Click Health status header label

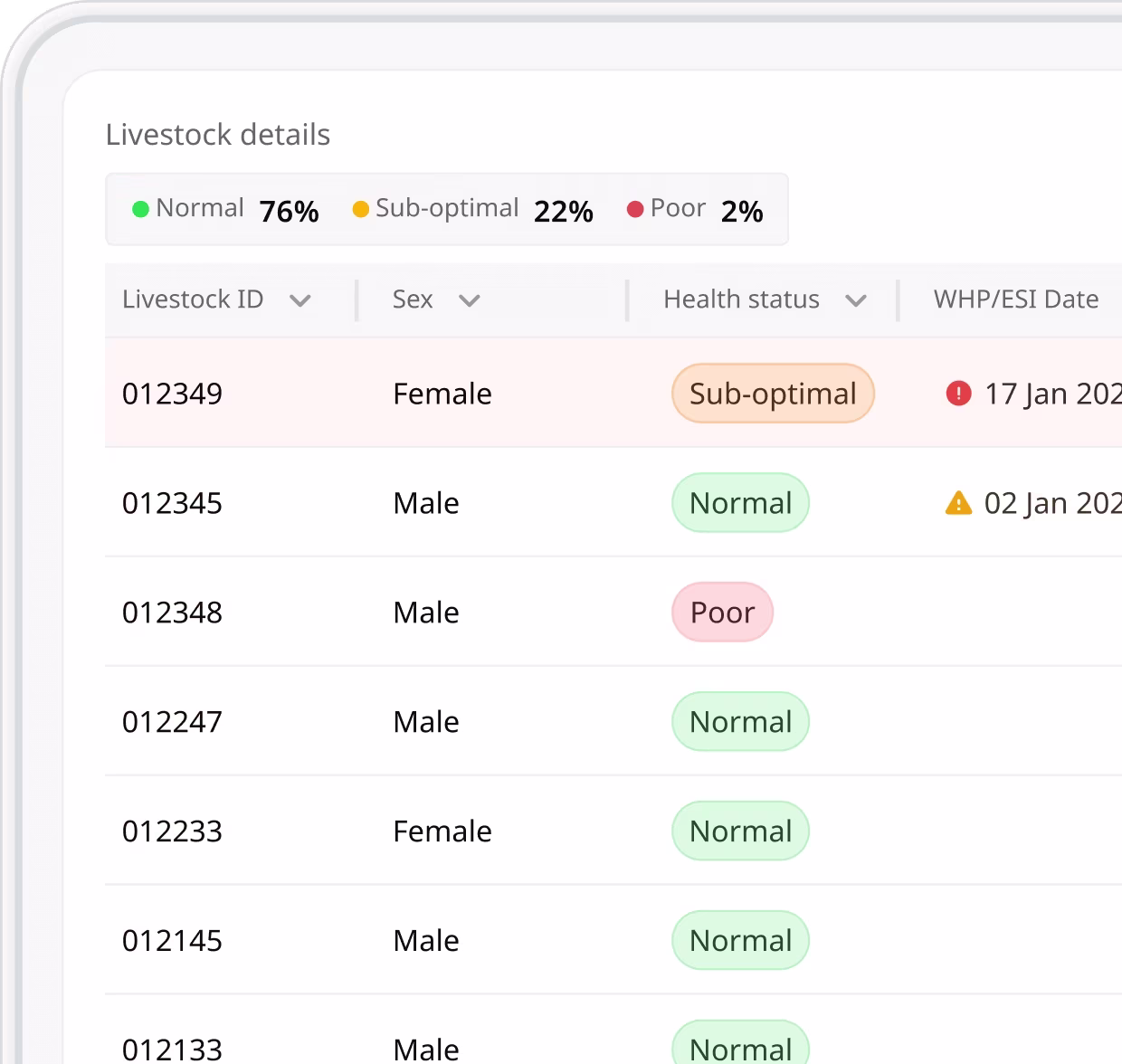click(x=741, y=299)
